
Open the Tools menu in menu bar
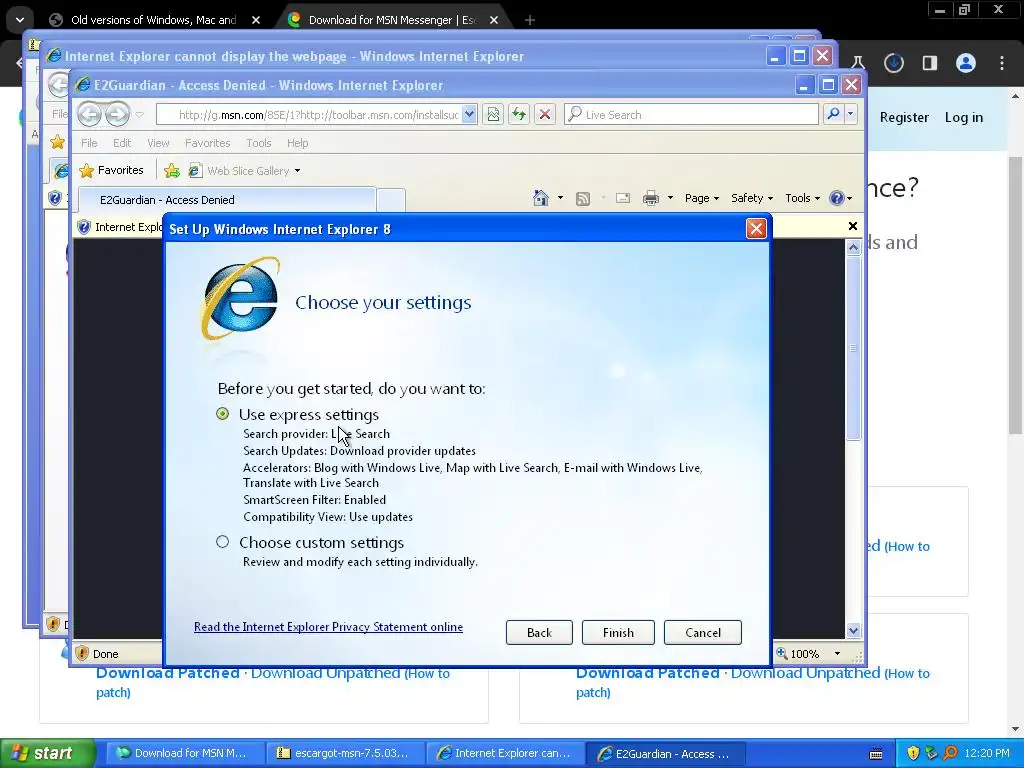(259, 143)
